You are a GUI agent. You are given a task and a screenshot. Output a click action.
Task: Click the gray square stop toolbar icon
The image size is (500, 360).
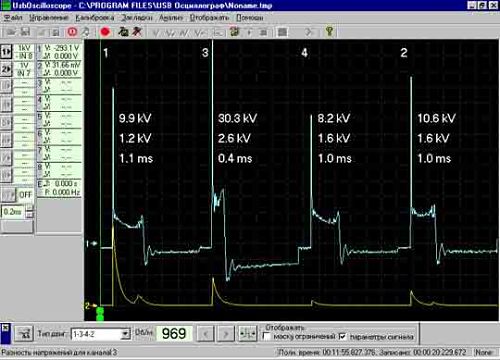pos(282,32)
